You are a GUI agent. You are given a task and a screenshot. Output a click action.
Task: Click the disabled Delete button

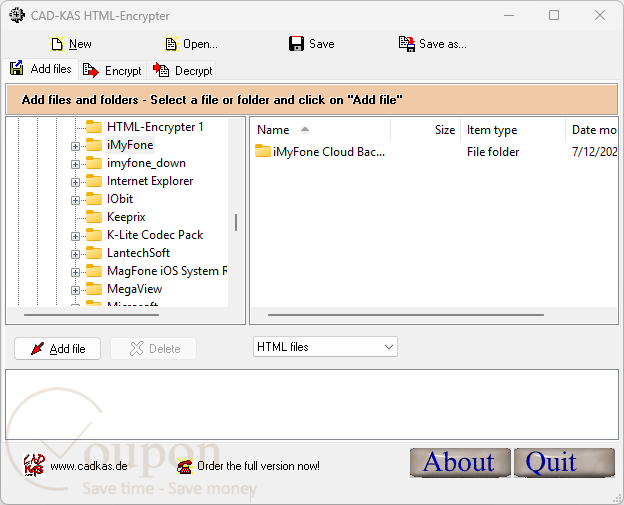click(153, 349)
